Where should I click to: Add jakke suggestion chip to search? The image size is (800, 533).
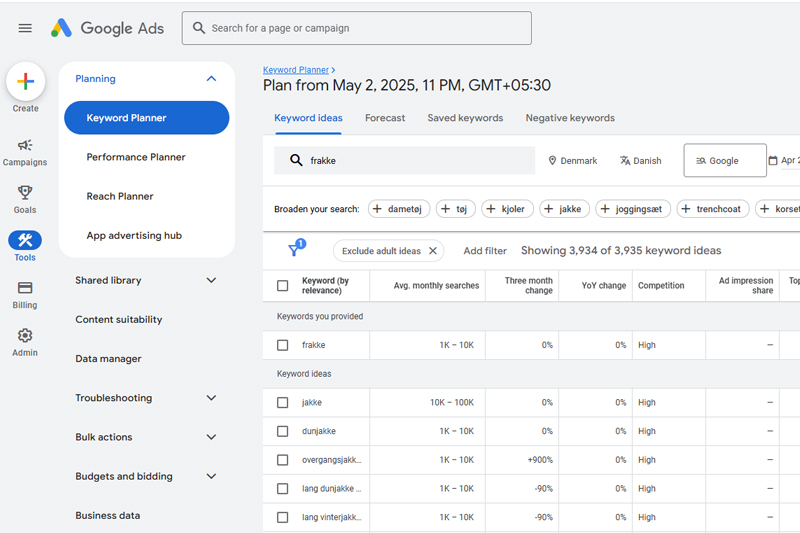pyautogui.click(x=564, y=209)
